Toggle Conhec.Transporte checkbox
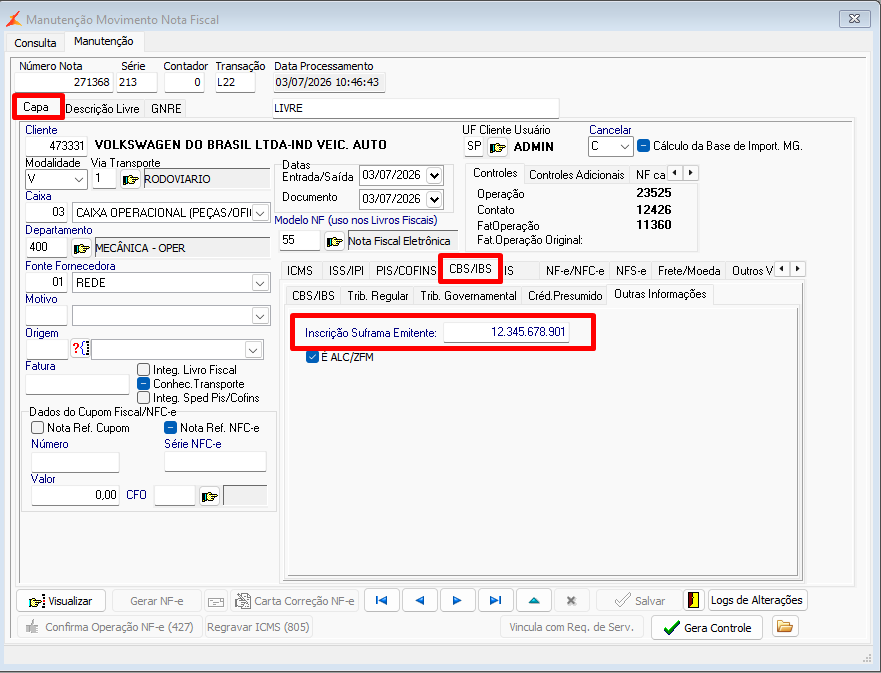 [144, 384]
